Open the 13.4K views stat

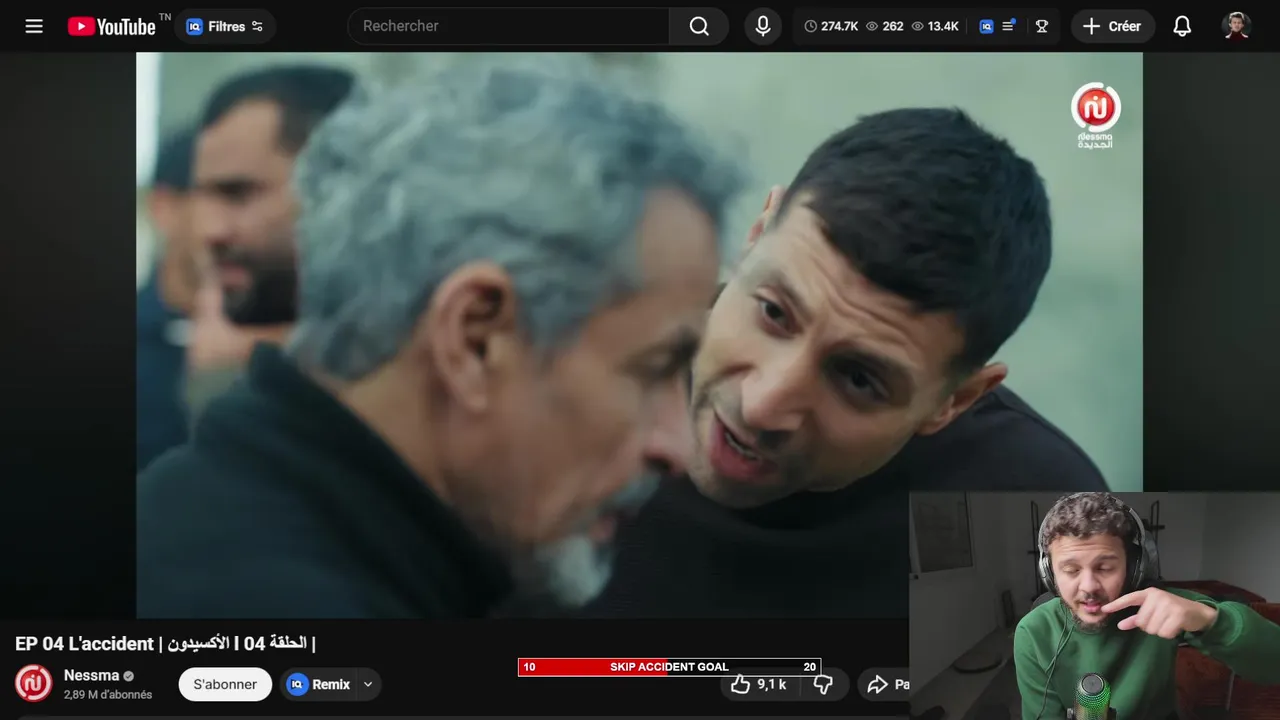pos(935,26)
